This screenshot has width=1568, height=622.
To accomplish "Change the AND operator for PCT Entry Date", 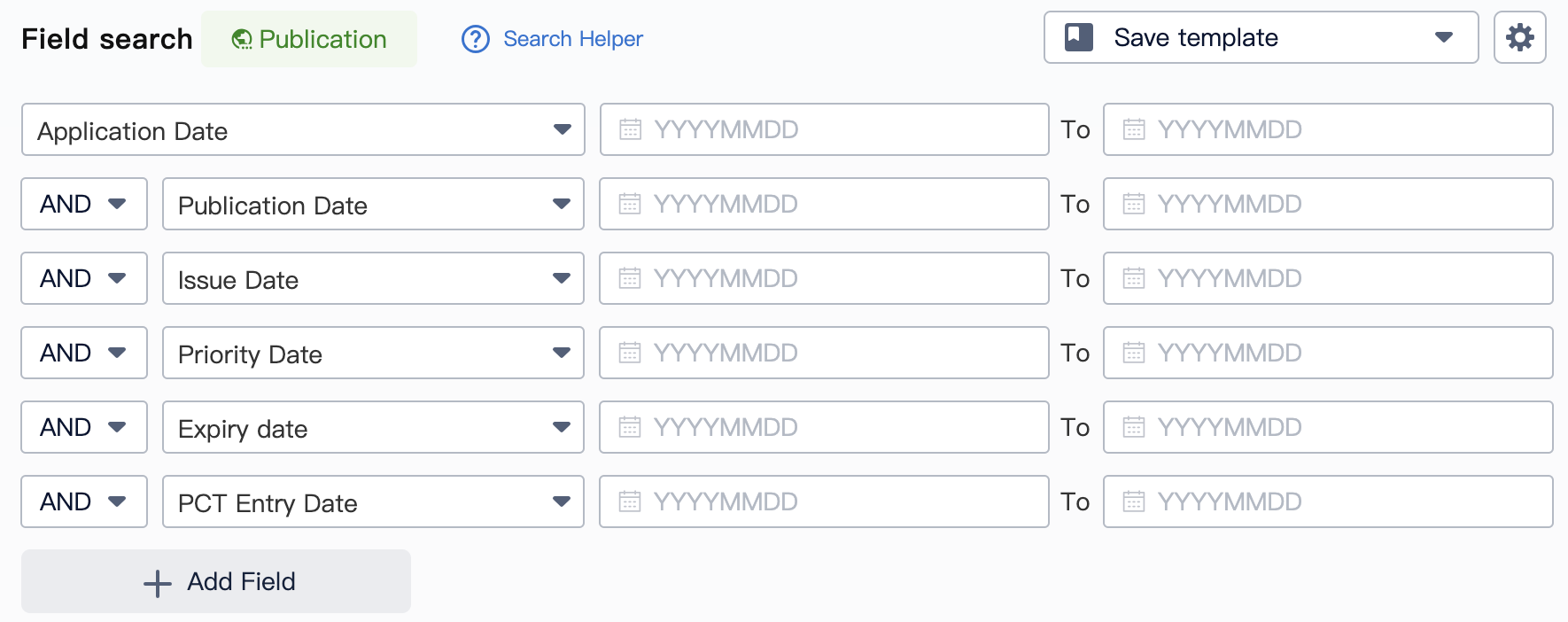I will pos(84,501).
